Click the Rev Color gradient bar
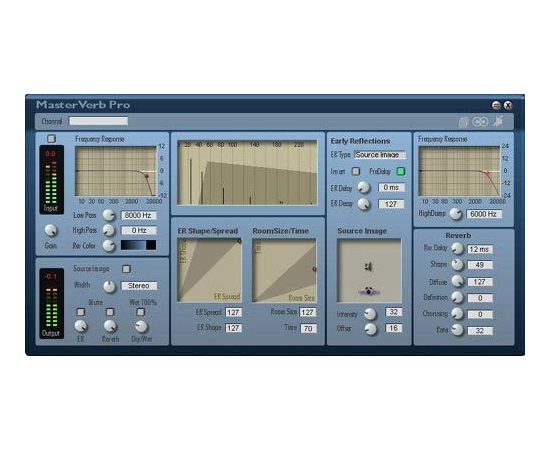550x450 pixels. 139,245
